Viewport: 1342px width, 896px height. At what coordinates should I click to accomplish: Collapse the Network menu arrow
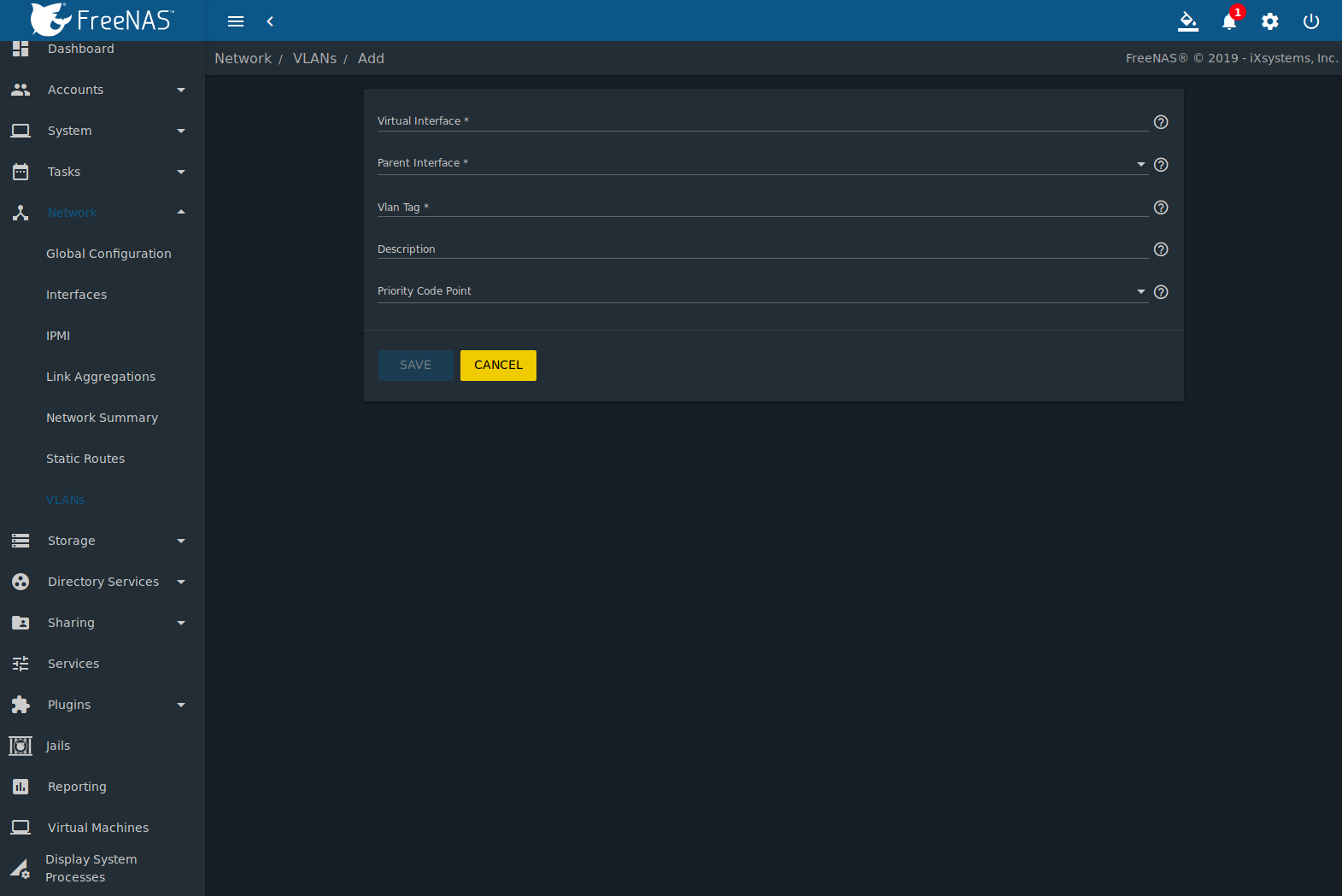(x=181, y=212)
